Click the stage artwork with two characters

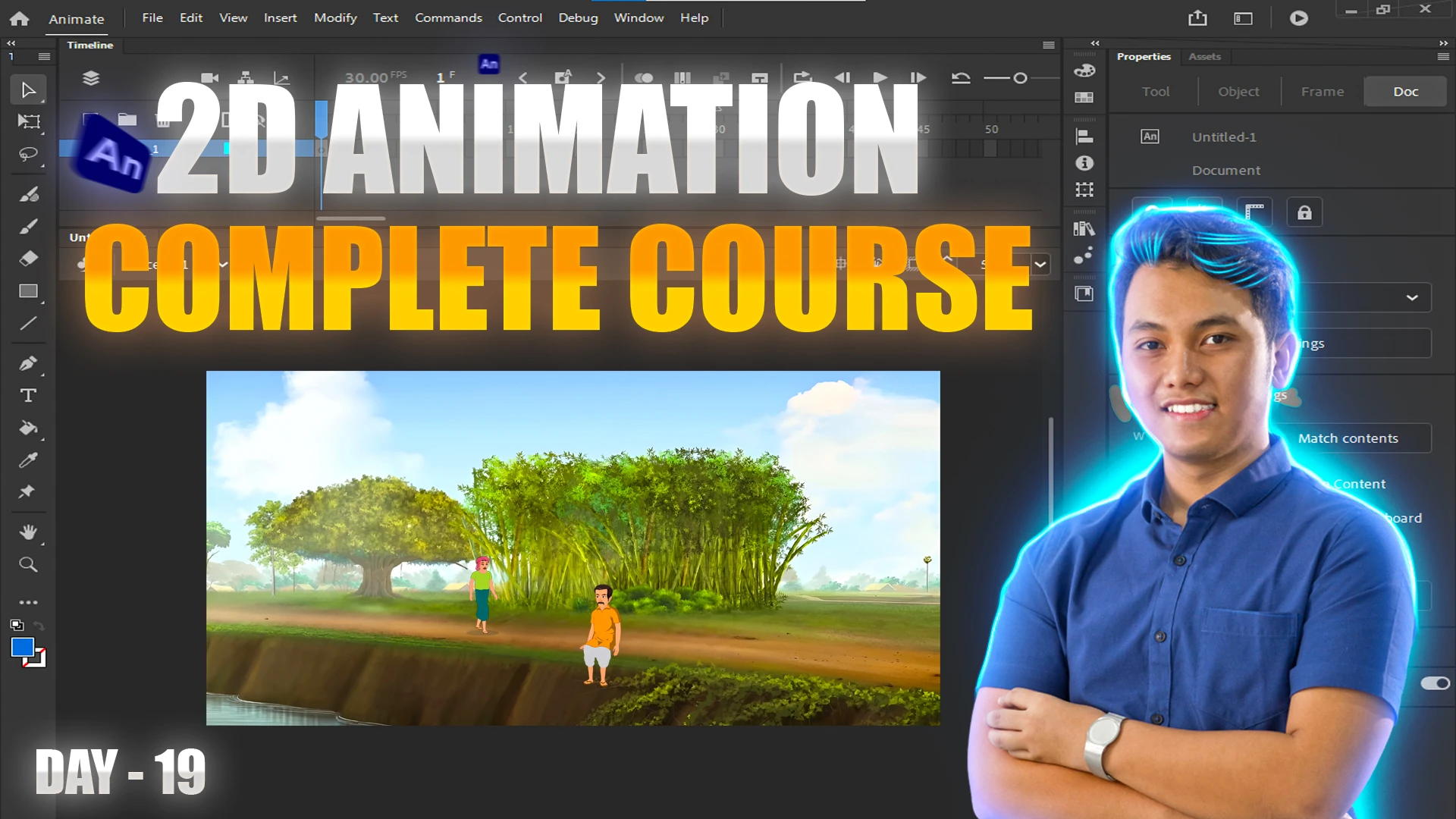[x=573, y=548]
